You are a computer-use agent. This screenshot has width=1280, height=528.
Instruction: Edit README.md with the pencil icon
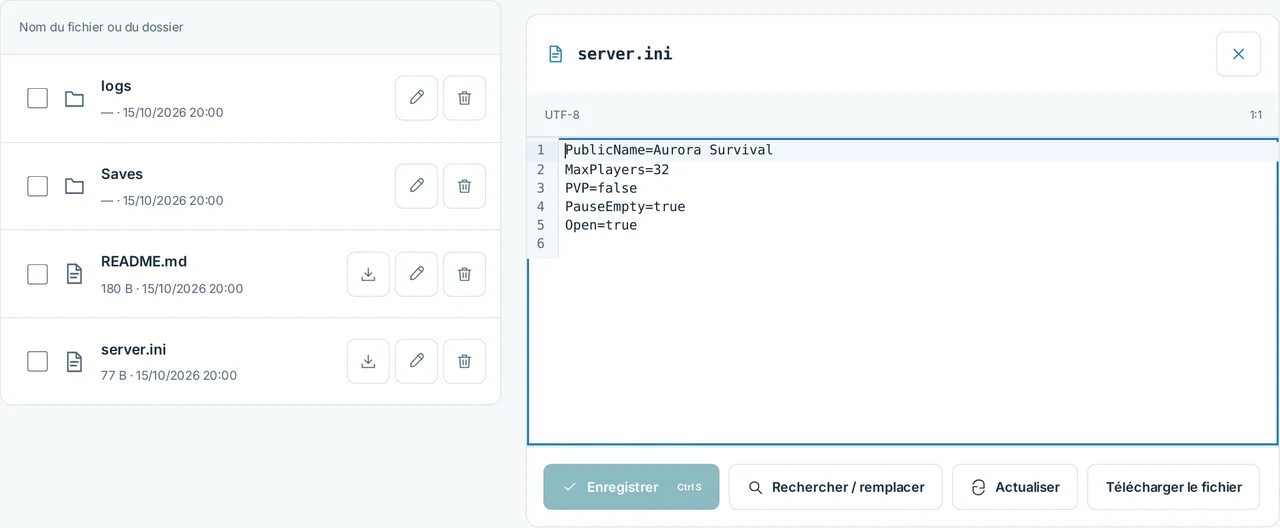[x=416, y=274]
